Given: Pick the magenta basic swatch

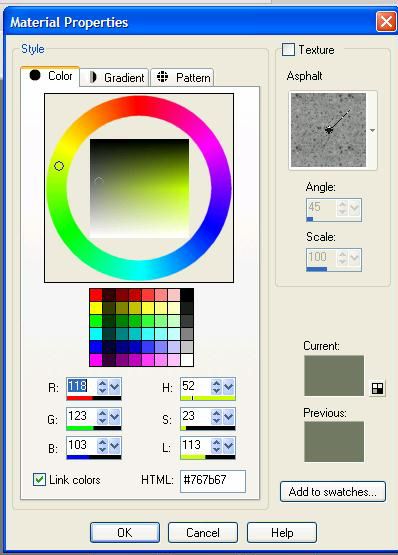Looking at the screenshot, I should tap(96, 360).
